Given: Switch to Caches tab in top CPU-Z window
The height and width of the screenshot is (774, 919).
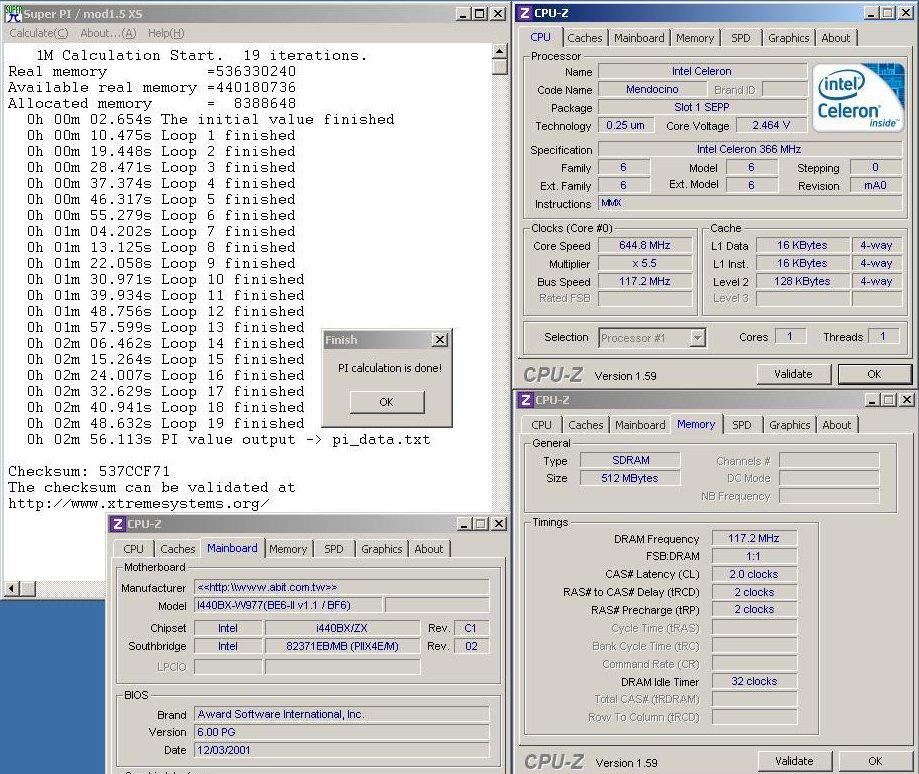Looking at the screenshot, I should click(585, 38).
